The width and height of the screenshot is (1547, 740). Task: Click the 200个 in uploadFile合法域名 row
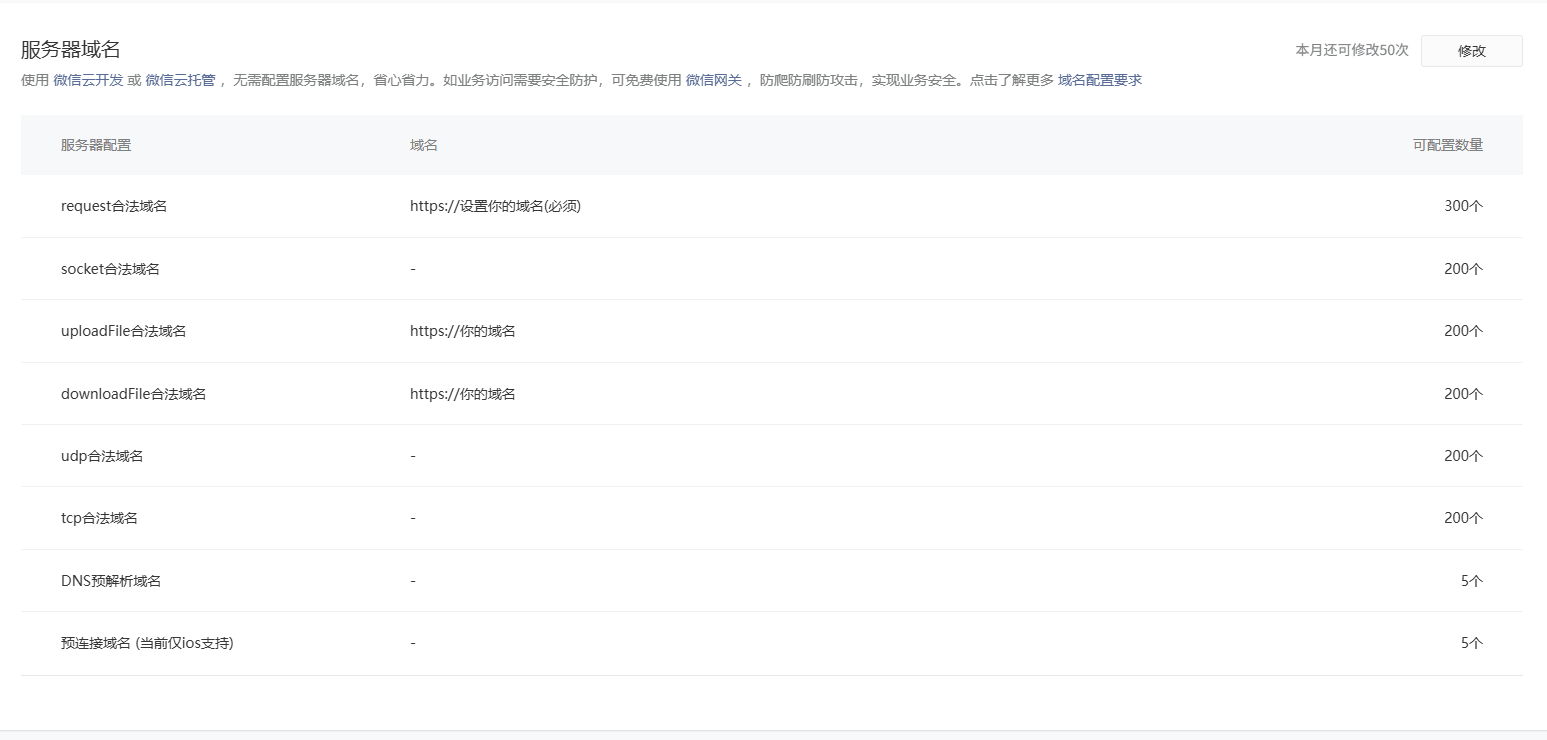tap(1464, 331)
